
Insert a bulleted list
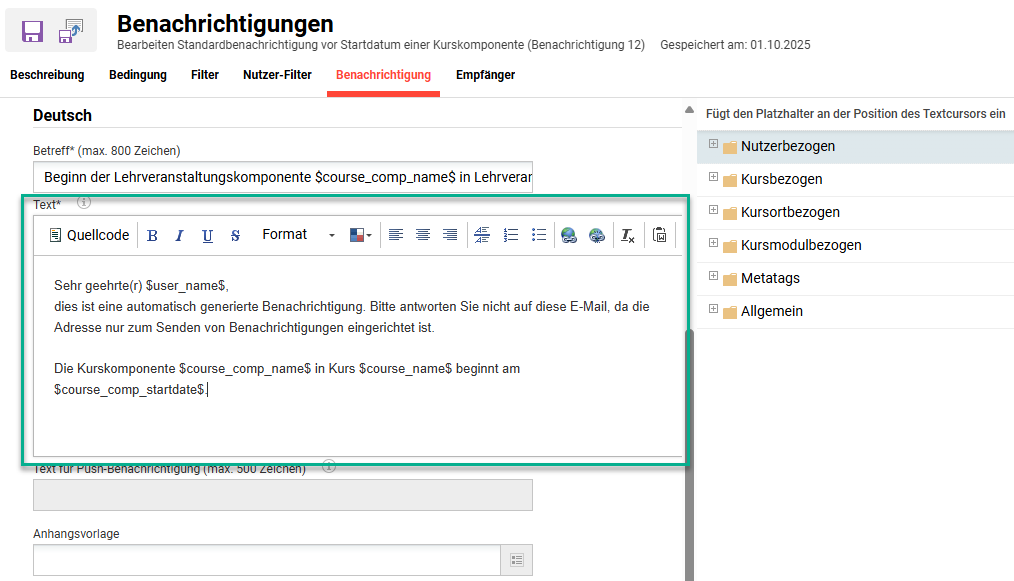[538, 234]
